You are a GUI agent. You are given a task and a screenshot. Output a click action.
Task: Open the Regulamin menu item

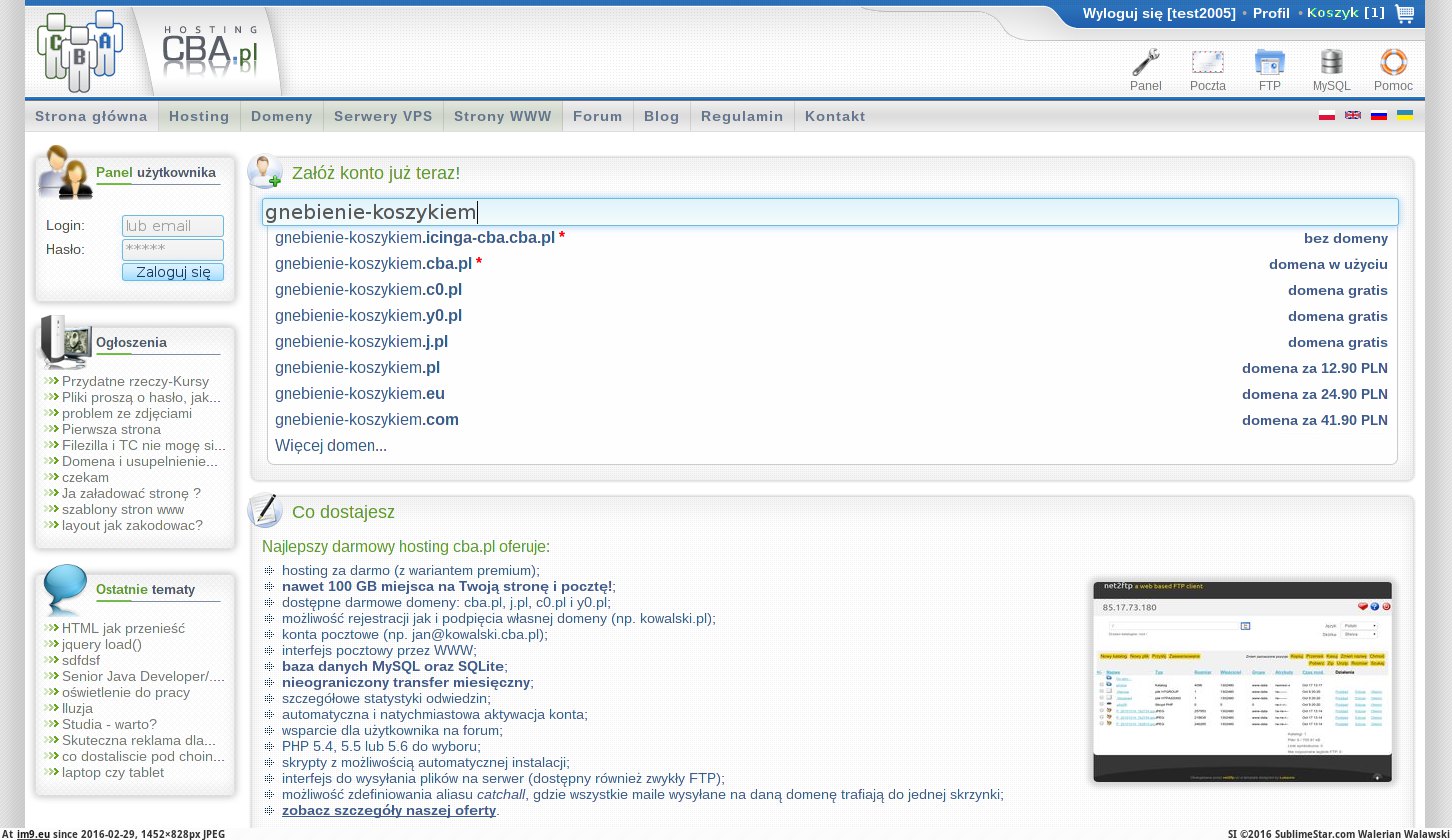742,116
